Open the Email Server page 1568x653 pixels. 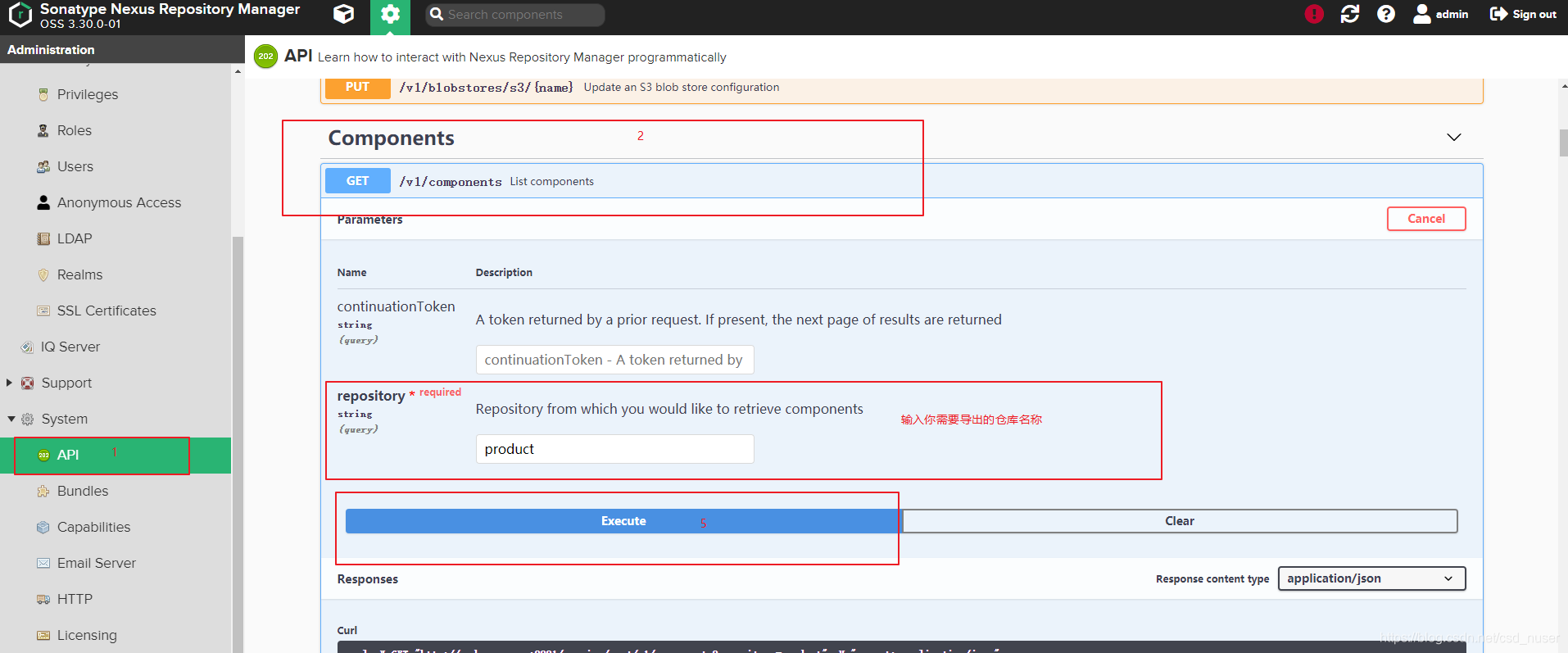[97, 563]
